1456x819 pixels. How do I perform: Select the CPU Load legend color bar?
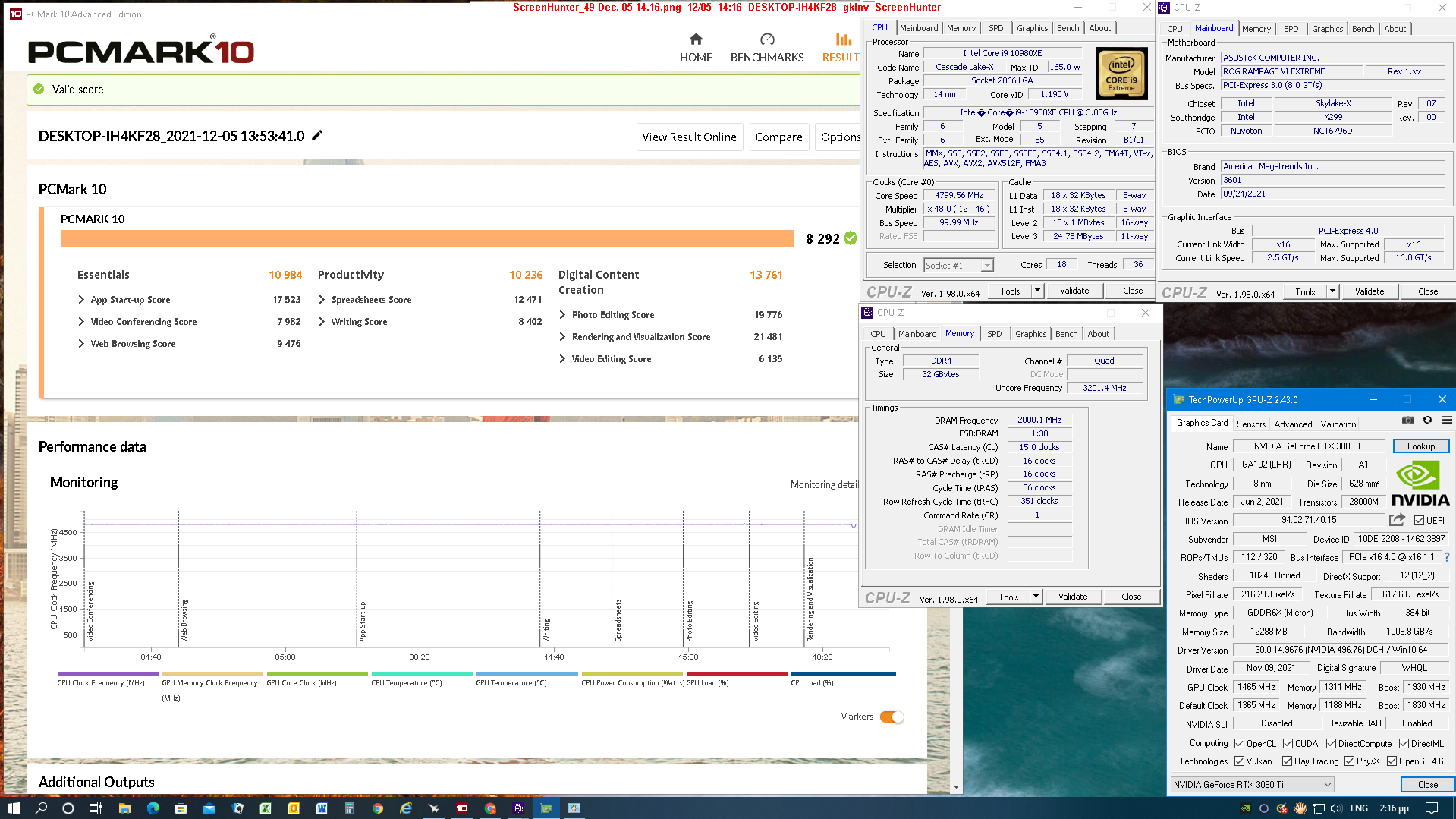(x=843, y=673)
